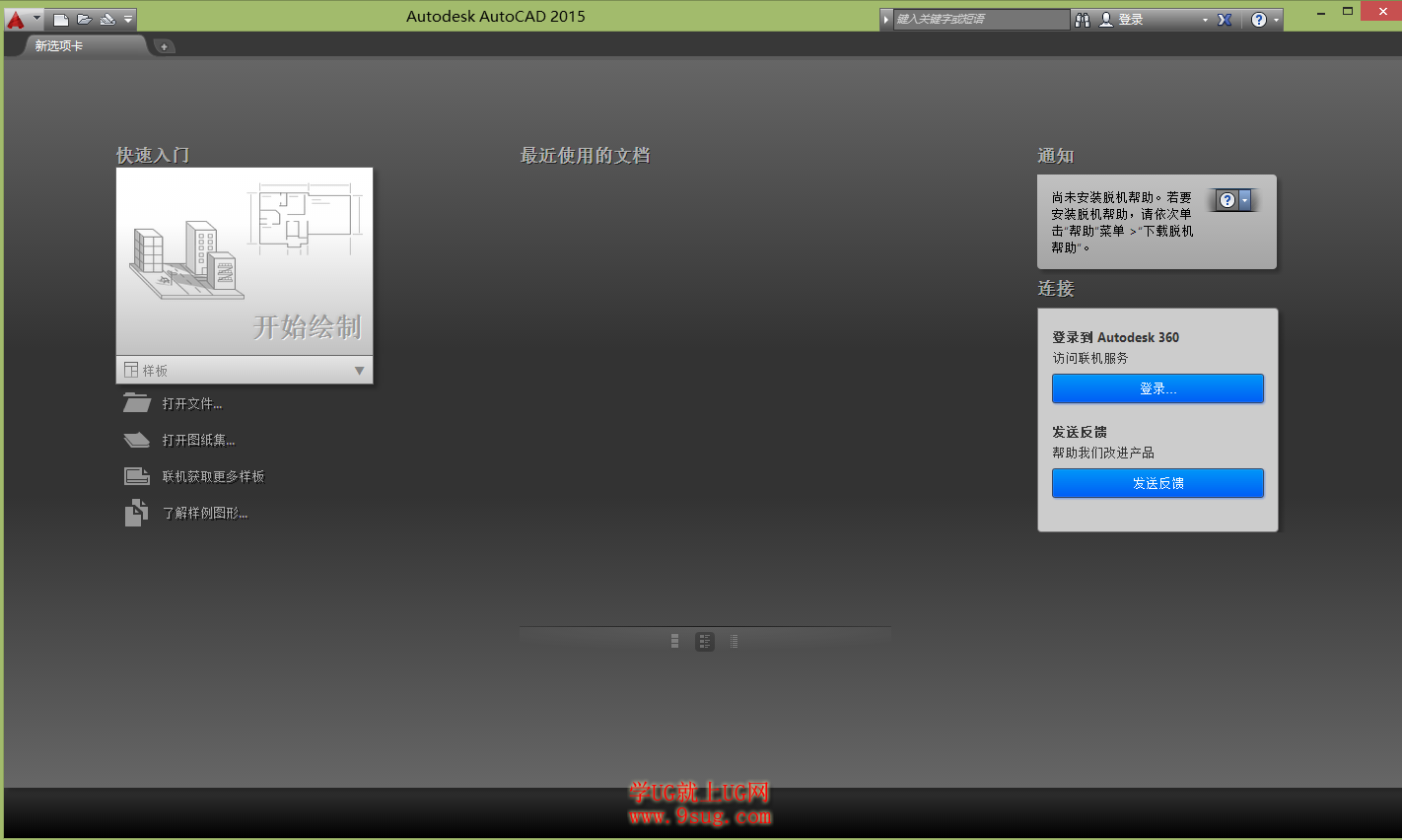Screen dimensions: 1402x840
Task: Expand the help dropdown arrow in title bar
Action: point(1276,20)
